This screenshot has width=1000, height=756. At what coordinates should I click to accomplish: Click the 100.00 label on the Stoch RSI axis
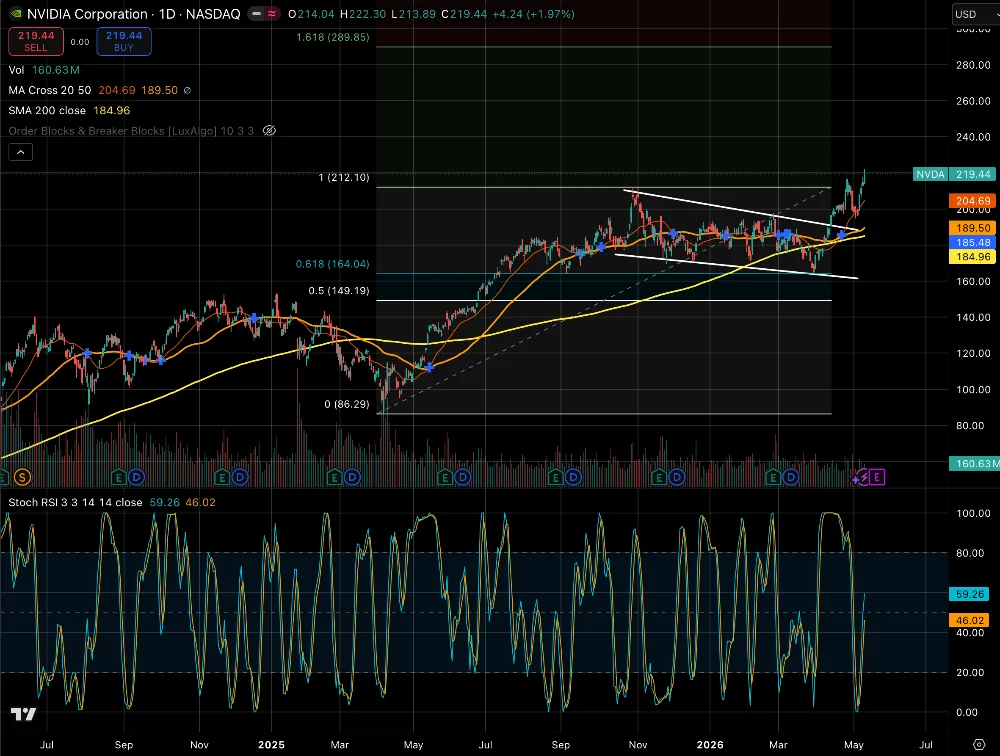973,514
